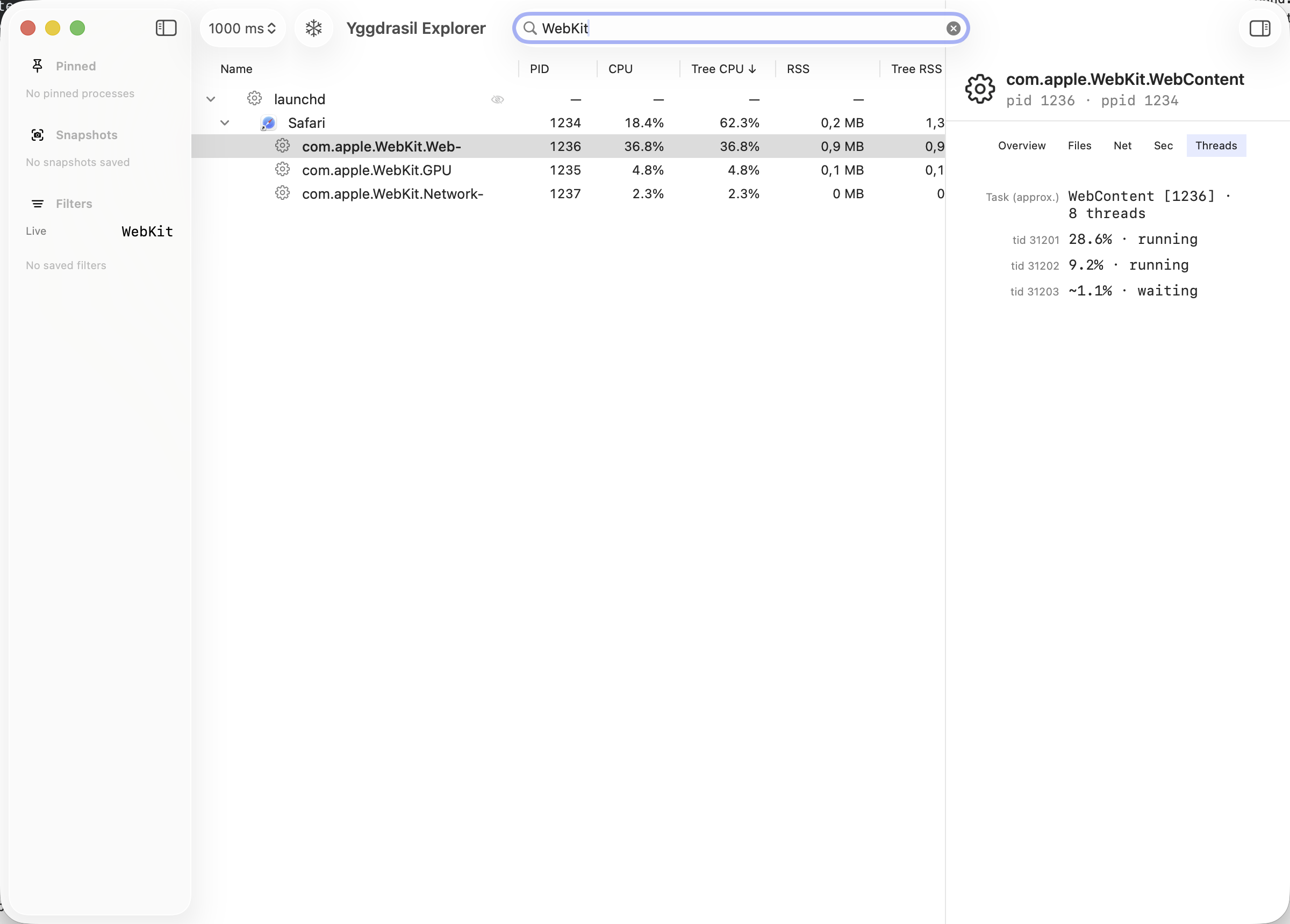Select the com.apple.WebKit.Web- process row
The height and width of the screenshot is (924, 1290).
pyautogui.click(x=568, y=146)
